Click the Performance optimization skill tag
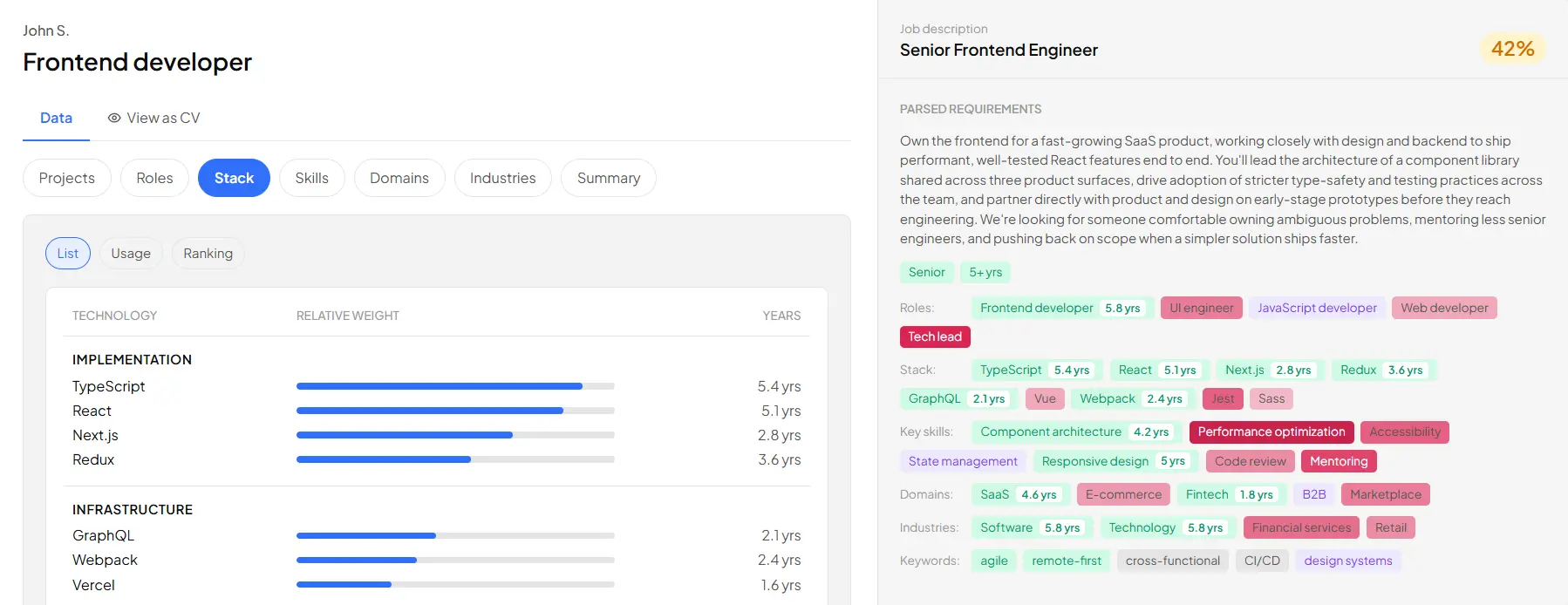The image size is (1568, 605). 1271,432
